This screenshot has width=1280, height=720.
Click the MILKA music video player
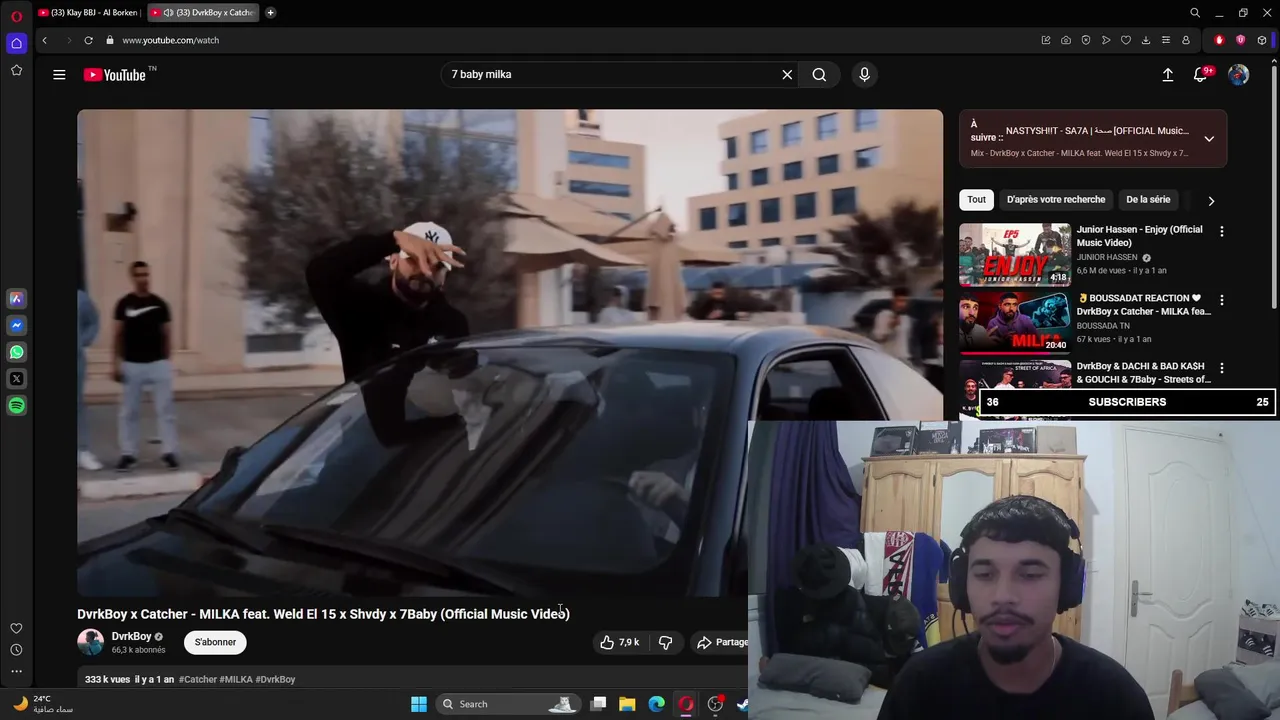coord(510,353)
